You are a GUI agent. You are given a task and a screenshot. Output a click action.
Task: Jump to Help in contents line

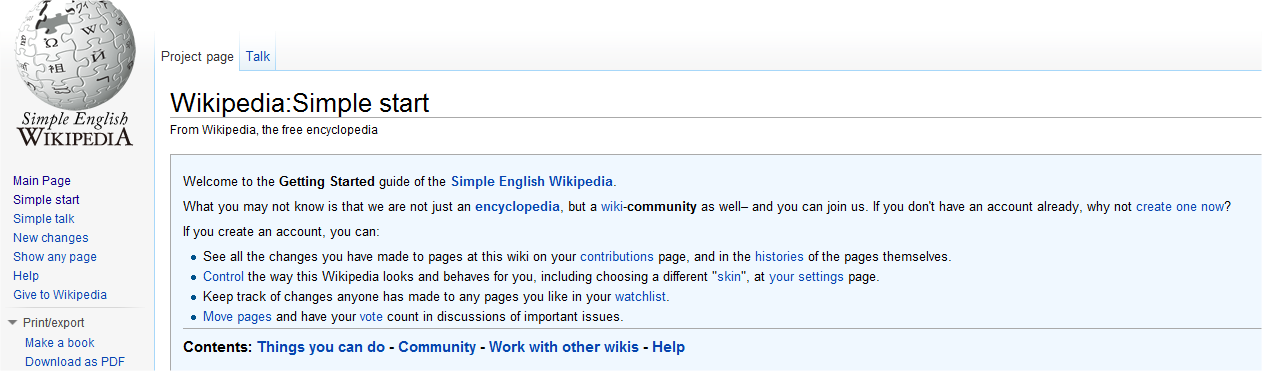[x=669, y=347]
